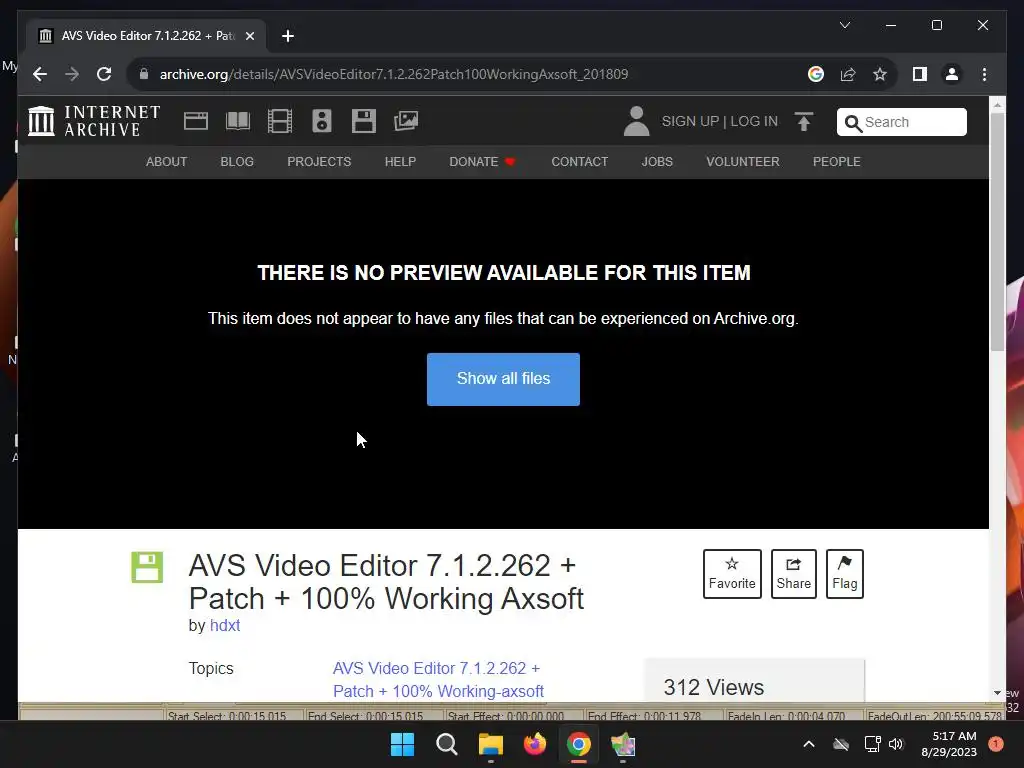Open the Audio speaker icon
Screen dimensions: 1024x768
click(x=322, y=121)
